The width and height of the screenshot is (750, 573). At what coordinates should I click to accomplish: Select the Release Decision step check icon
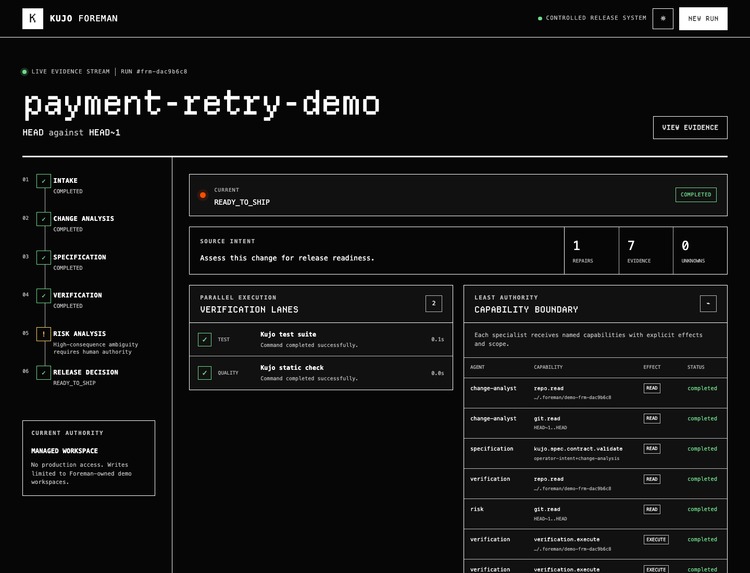click(44, 372)
